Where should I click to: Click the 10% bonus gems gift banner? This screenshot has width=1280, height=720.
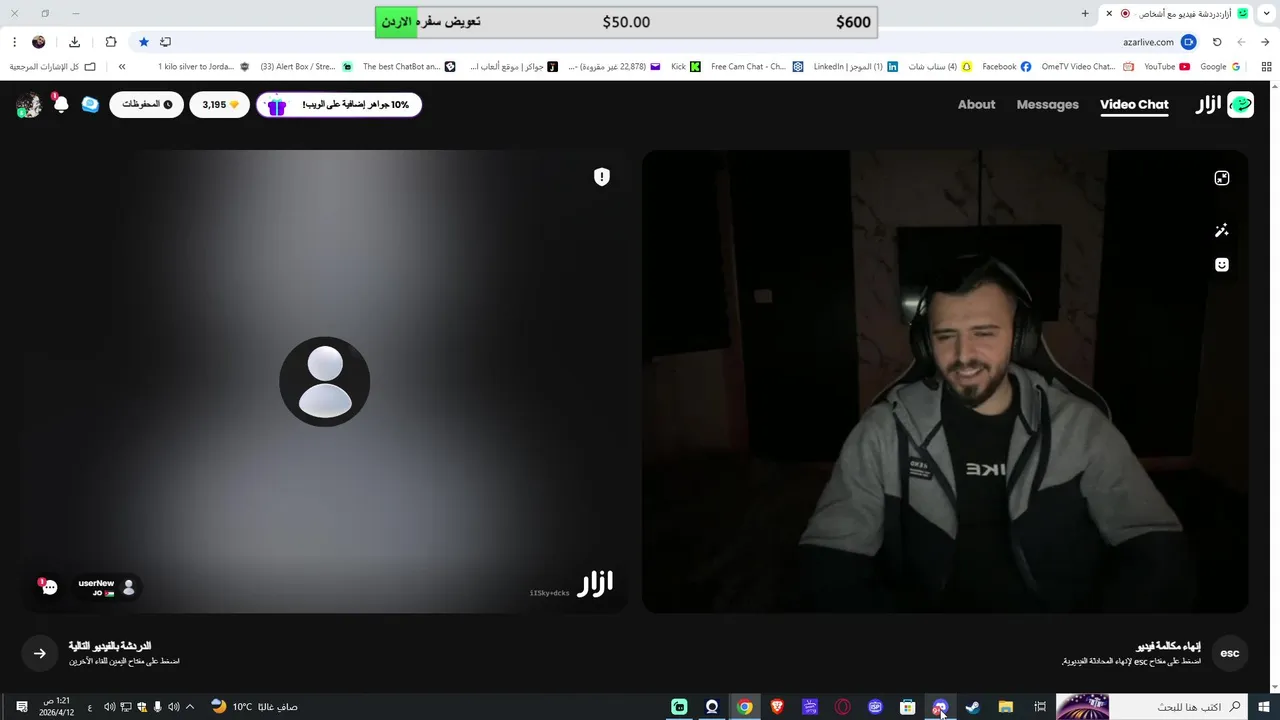(x=339, y=105)
